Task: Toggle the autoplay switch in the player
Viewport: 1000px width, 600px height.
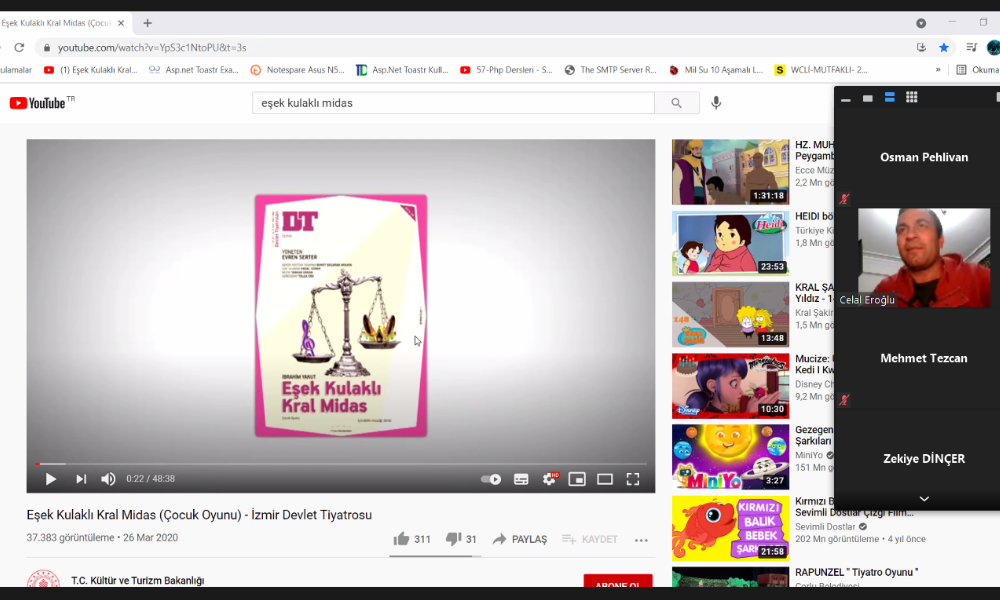Action: pos(490,479)
